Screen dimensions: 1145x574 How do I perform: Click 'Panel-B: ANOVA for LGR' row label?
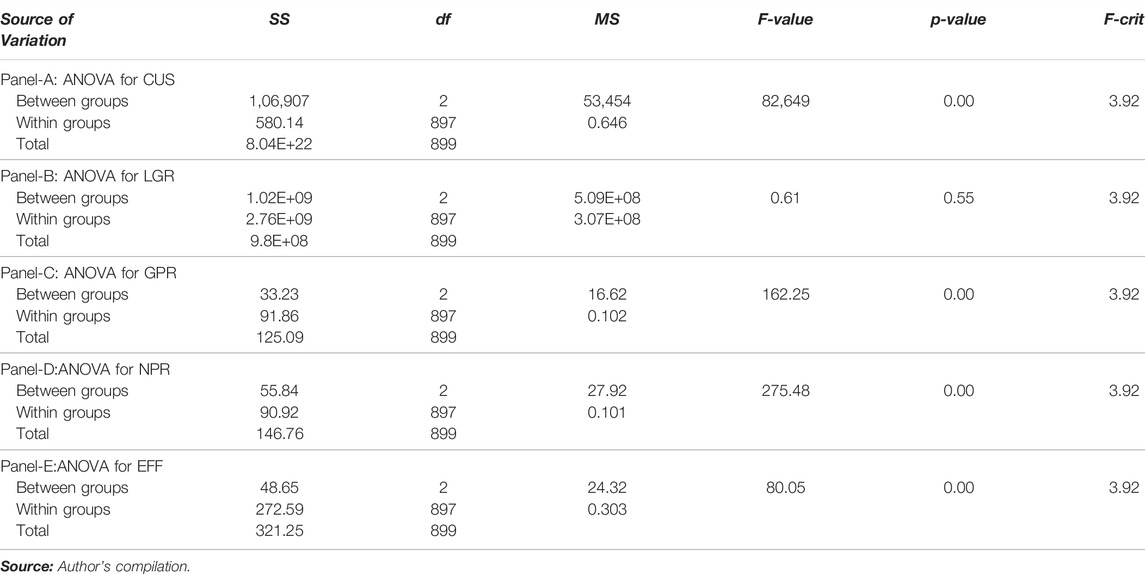[88, 176]
